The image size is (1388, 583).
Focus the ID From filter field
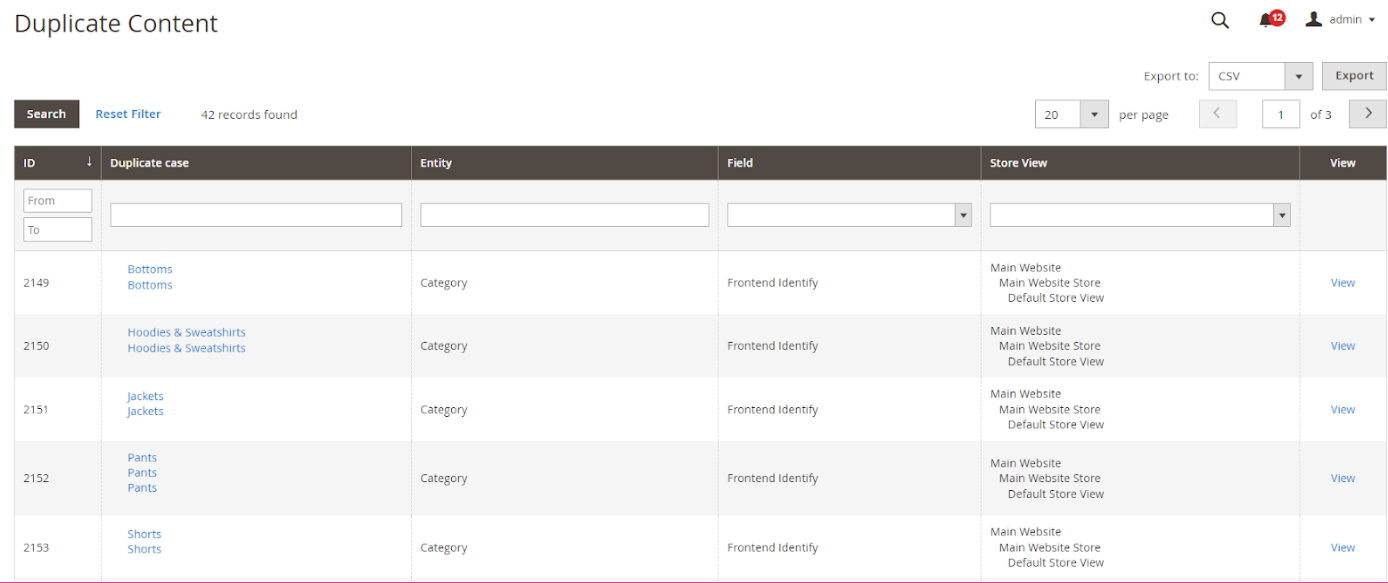tap(58, 201)
